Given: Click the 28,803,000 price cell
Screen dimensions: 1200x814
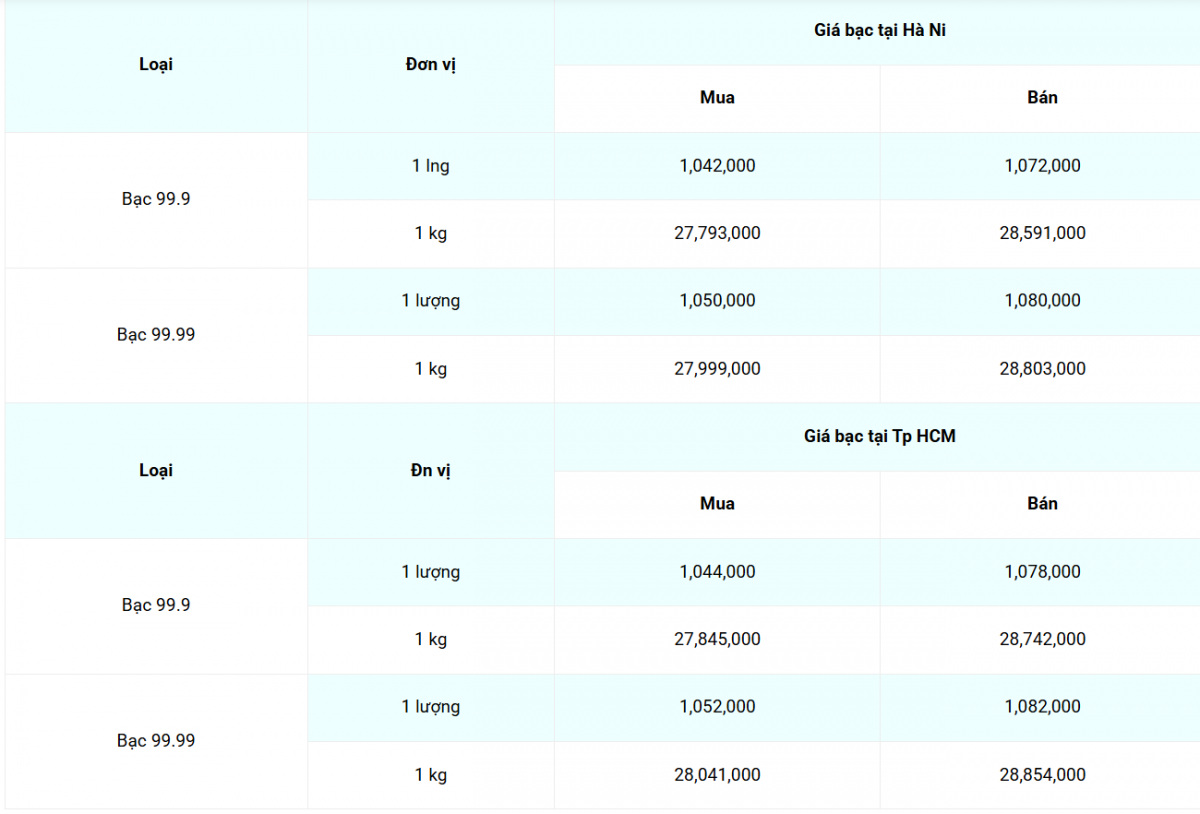Looking at the screenshot, I should click(1042, 369).
